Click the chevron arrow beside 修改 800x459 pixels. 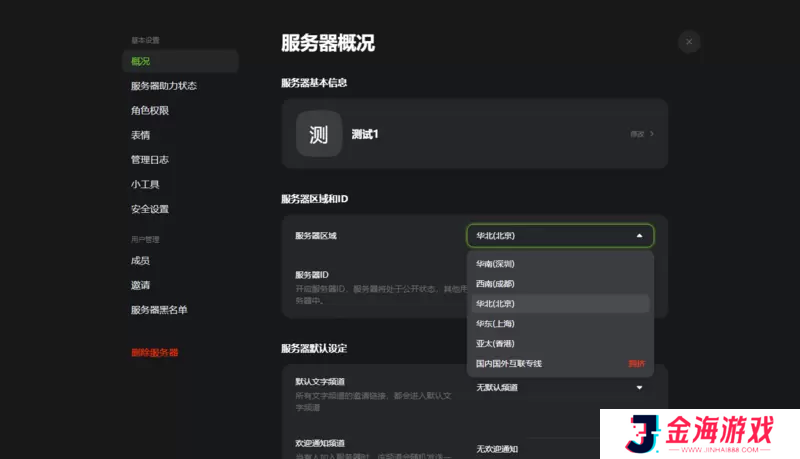click(652, 134)
